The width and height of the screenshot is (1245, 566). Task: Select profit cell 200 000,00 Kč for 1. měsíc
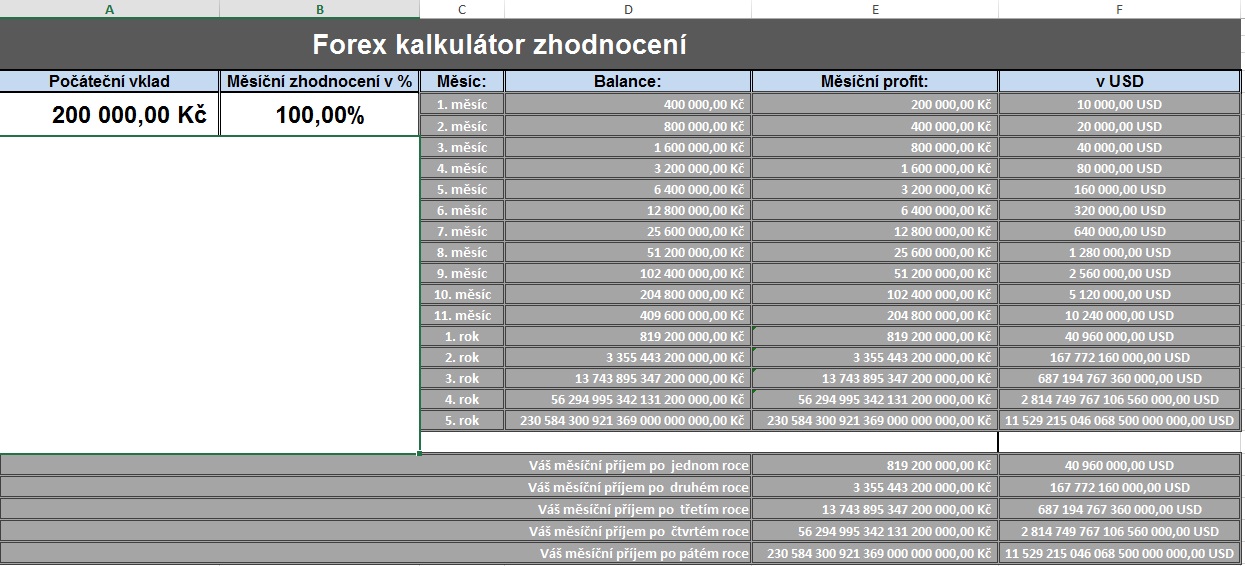coord(875,104)
